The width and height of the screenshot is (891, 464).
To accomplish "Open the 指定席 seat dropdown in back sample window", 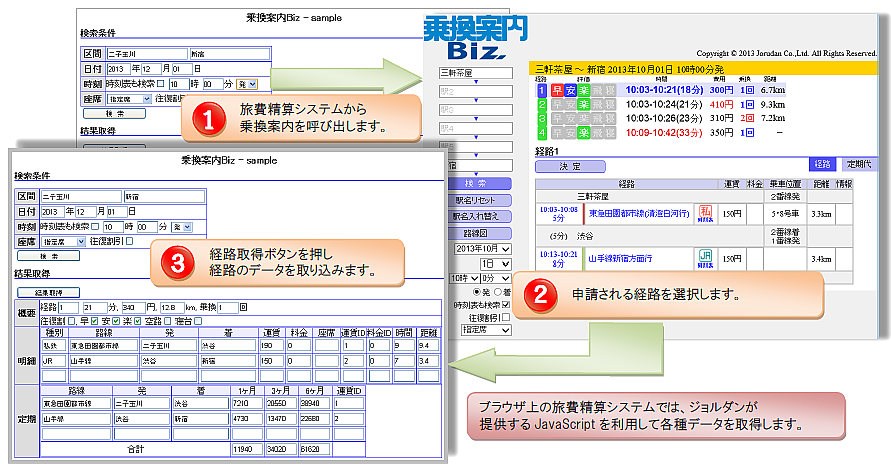I will pos(129,99).
